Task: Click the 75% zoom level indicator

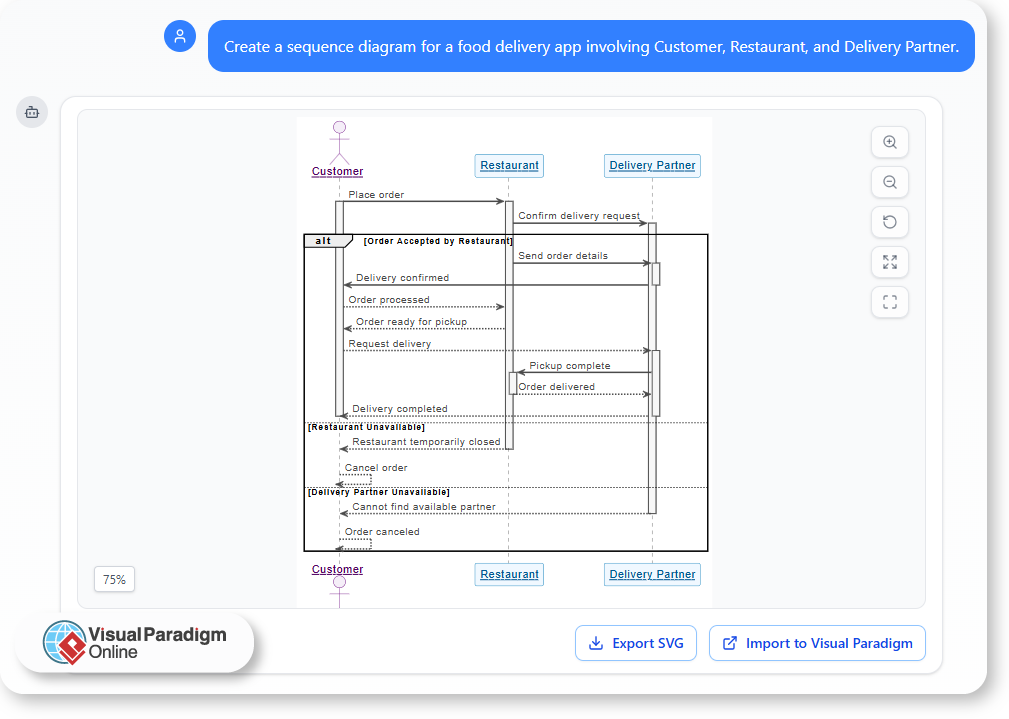Action: pyautogui.click(x=115, y=579)
